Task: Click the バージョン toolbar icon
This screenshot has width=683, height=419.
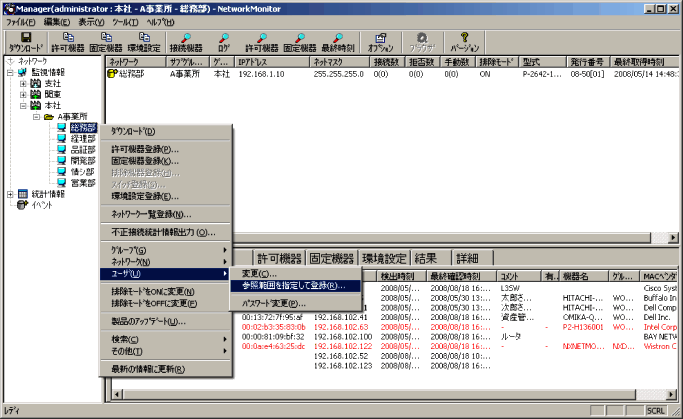Action: [x=464, y=42]
